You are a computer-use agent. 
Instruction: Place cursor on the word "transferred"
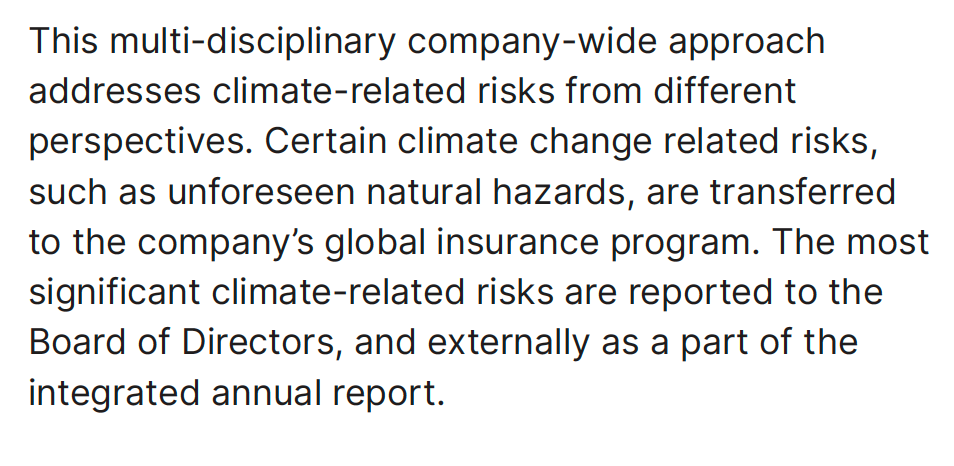click(802, 191)
